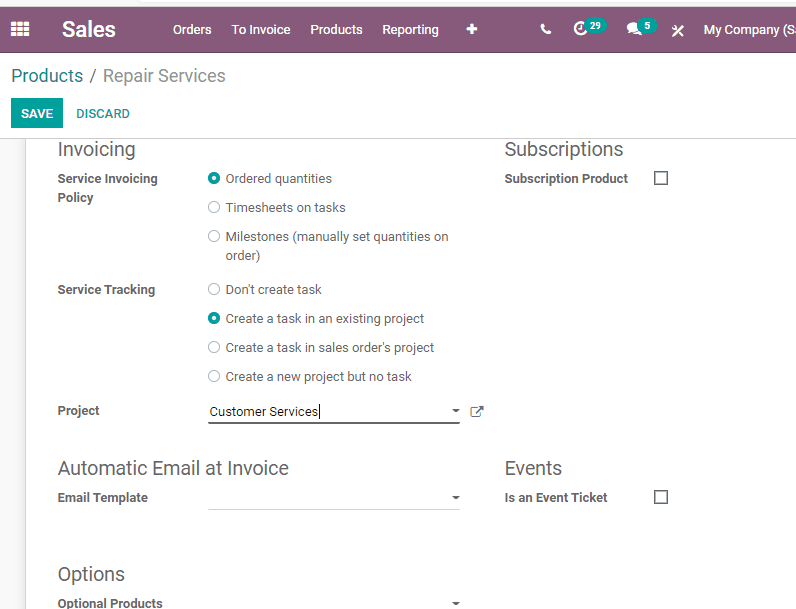Click the Events section heading

(533, 468)
